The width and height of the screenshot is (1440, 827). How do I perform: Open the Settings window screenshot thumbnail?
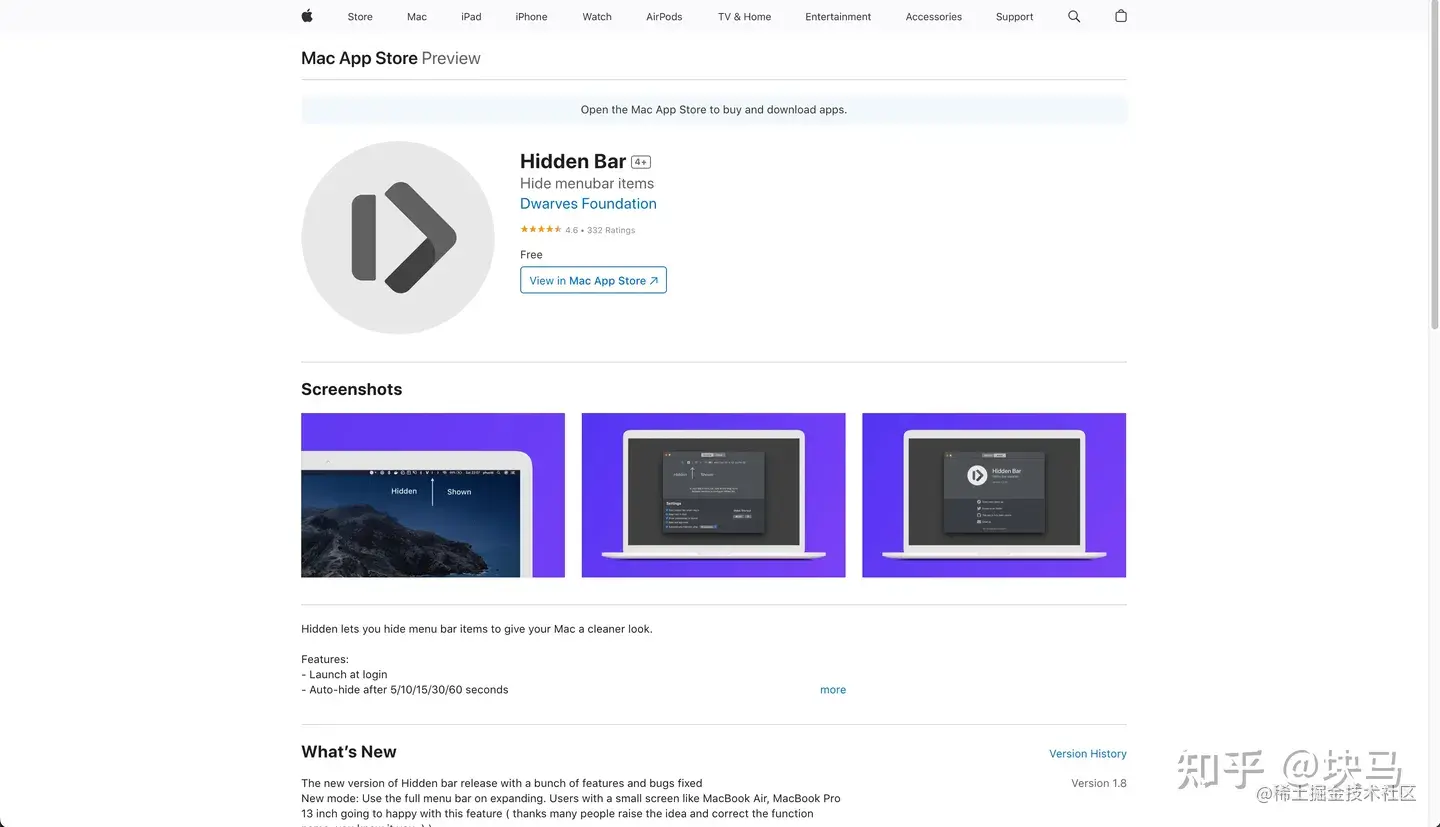coord(714,495)
